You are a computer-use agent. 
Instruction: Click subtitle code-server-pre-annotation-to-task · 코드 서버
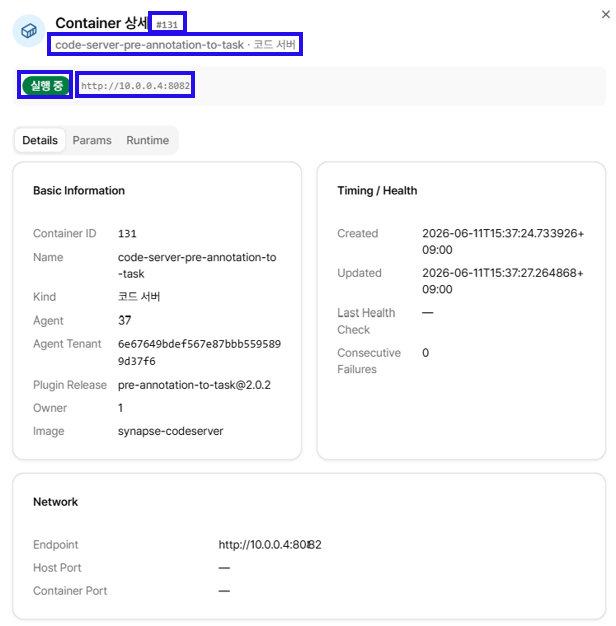(175, 45)
